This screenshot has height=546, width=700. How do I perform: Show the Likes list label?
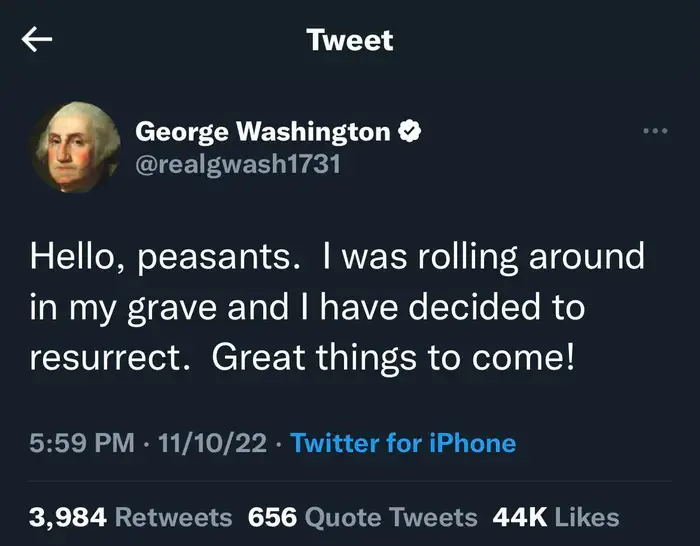click(x=586, y=517)
